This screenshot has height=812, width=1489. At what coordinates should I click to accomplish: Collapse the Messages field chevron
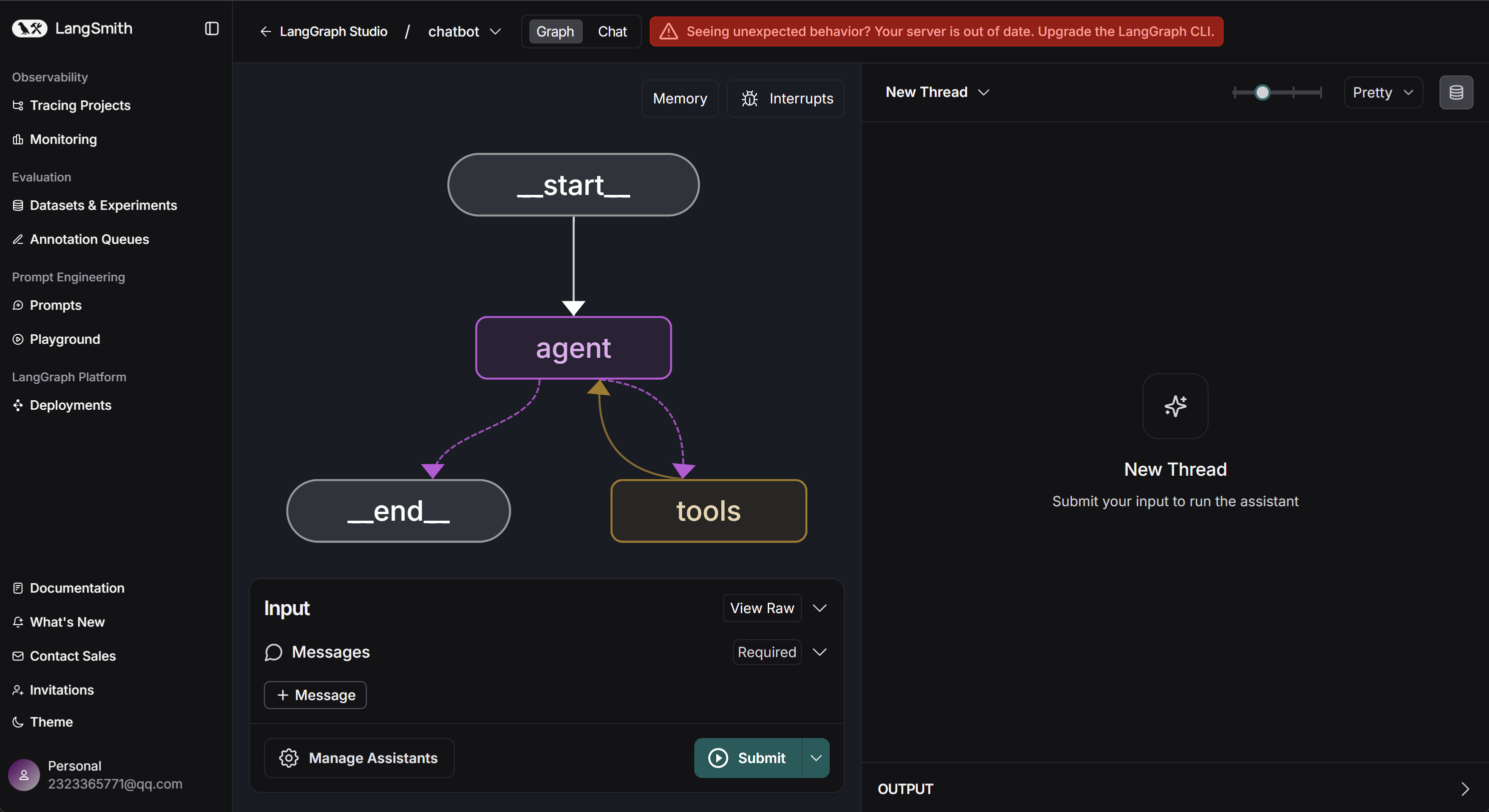pos(819,652)
